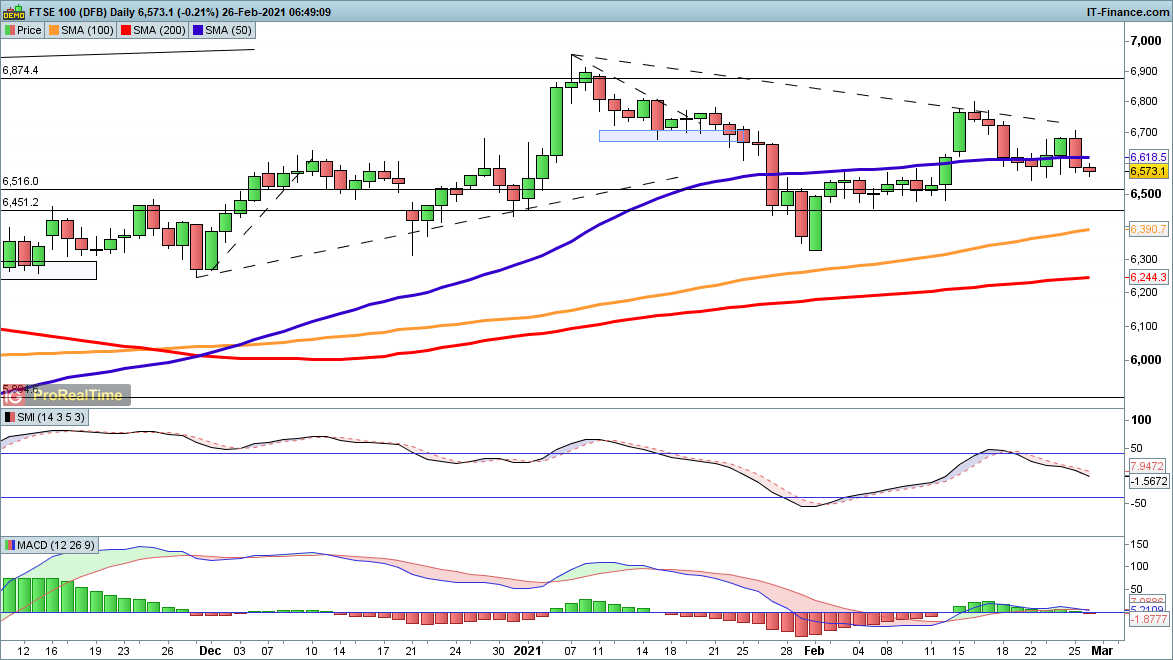
Task: Click the red SMA (200) color swatch
Action: click(126, 30)
